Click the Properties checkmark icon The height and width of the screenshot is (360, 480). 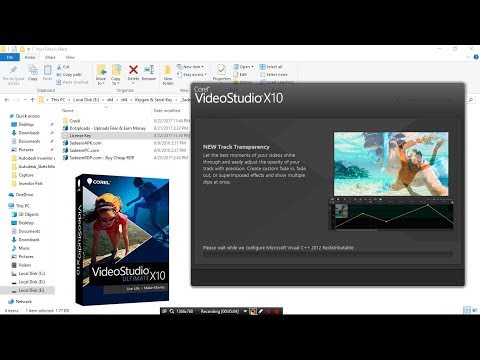(x=221, y=70)
